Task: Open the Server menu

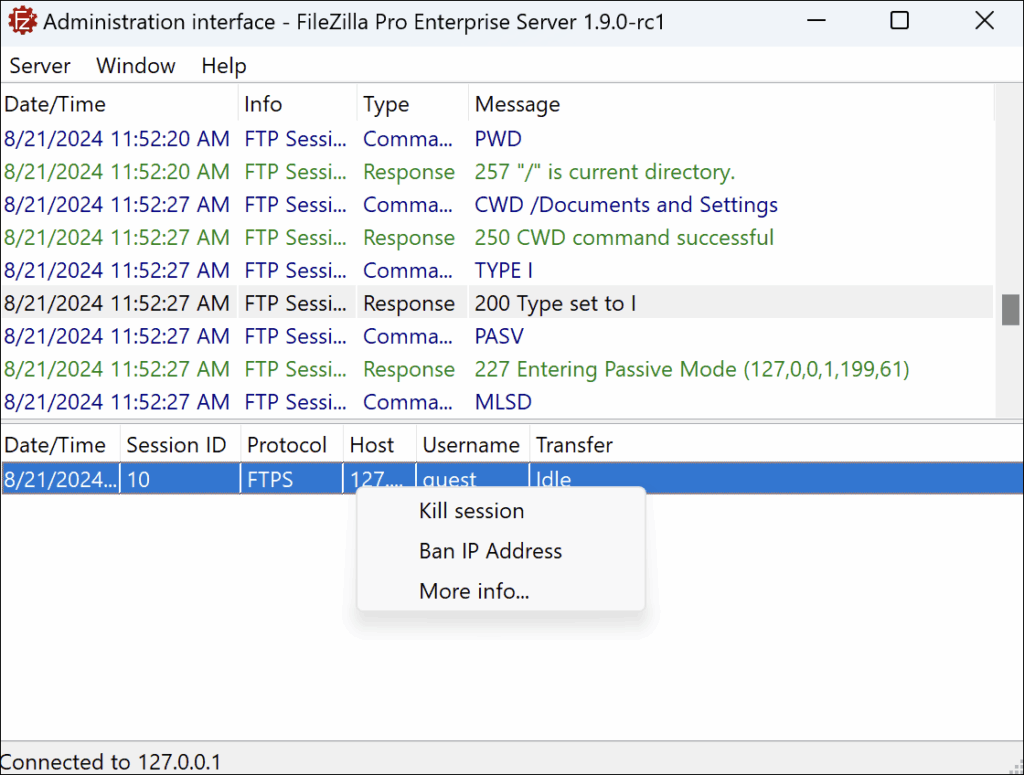Action: pyautogui.click(x=40, y=66)
